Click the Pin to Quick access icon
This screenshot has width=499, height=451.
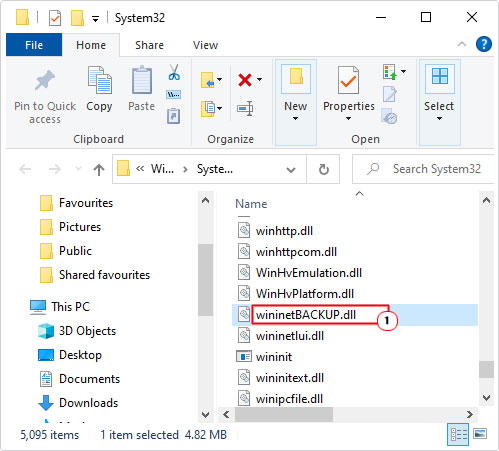click(45, 80)
